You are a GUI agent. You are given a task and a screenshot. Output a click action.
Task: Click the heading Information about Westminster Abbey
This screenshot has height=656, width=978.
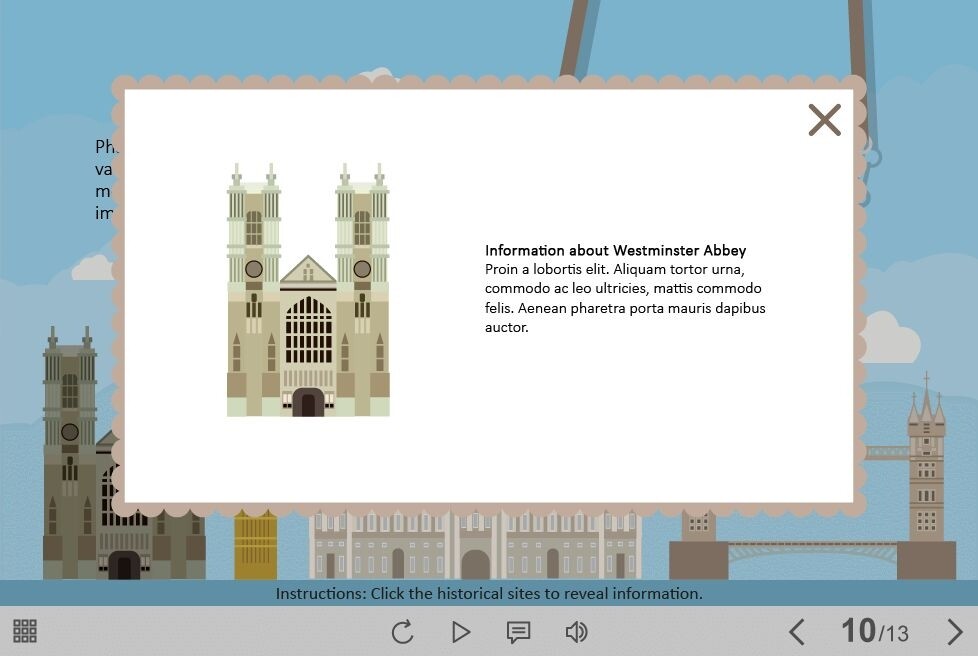(x=616, y=251)
